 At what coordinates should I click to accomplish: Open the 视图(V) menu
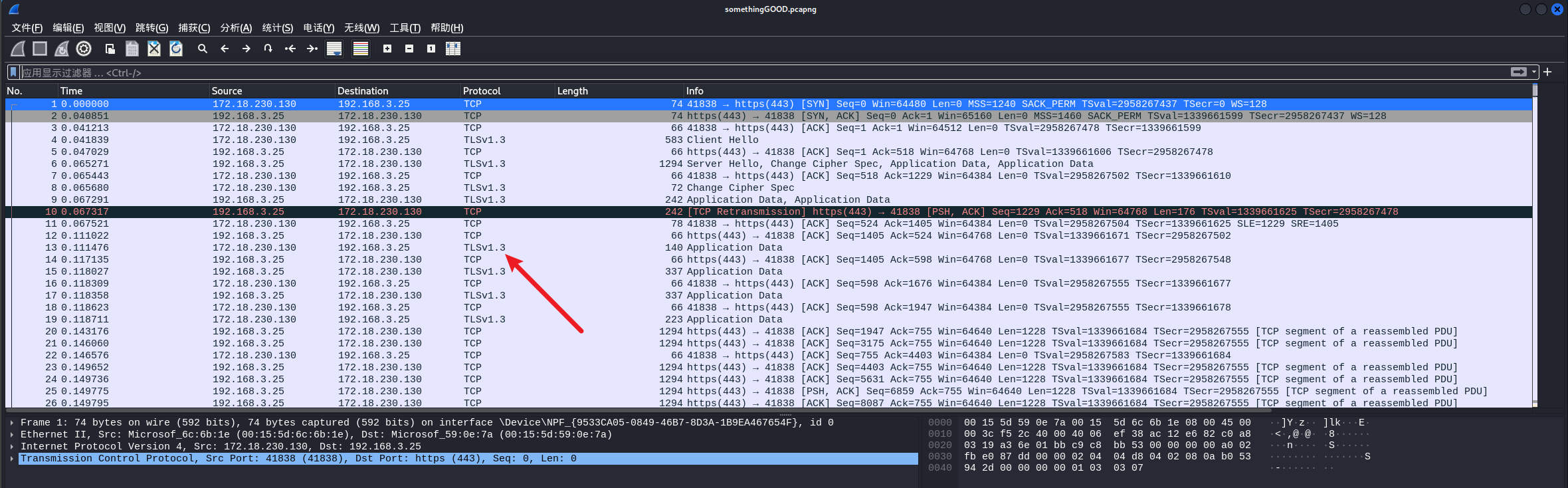pyautogui.click(x=110, y=28)
